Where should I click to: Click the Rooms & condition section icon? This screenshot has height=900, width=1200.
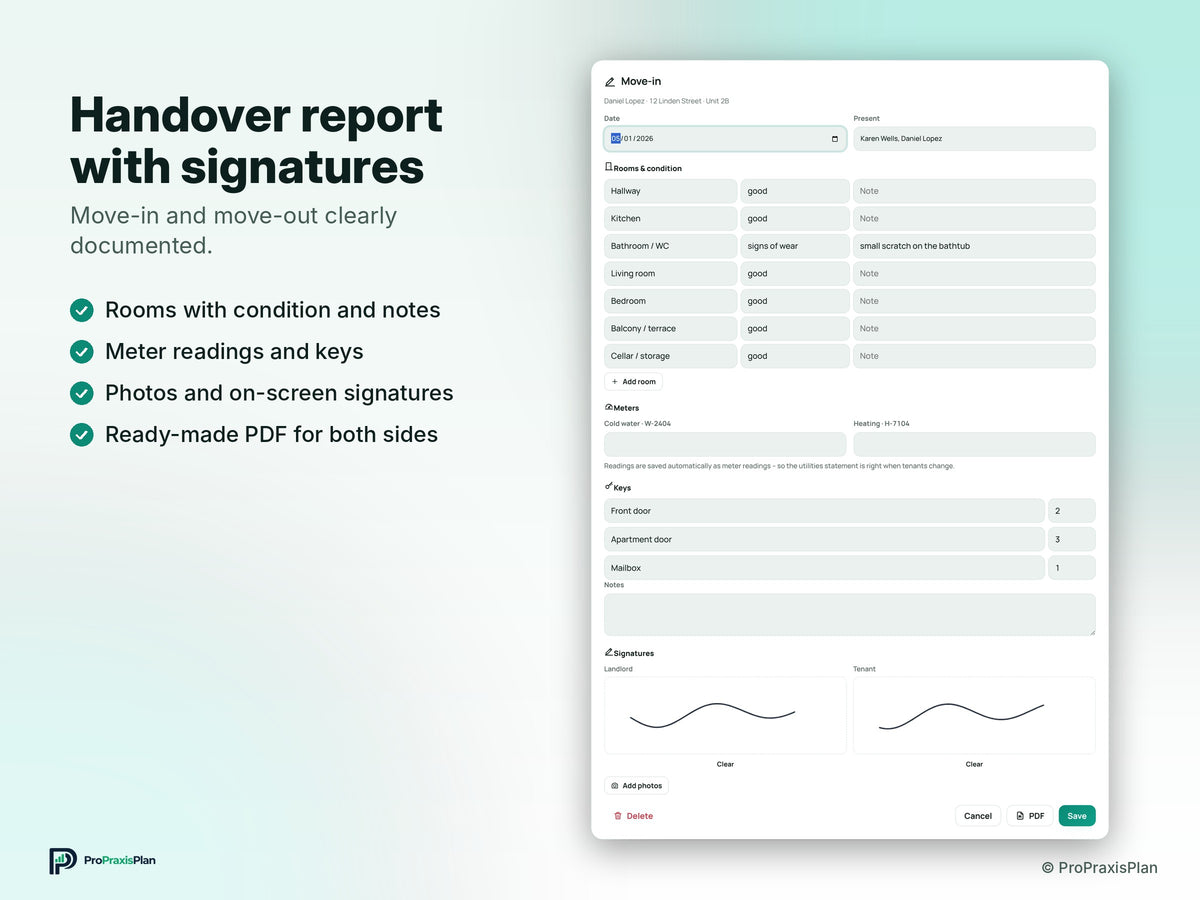click(x=608, y=167)
